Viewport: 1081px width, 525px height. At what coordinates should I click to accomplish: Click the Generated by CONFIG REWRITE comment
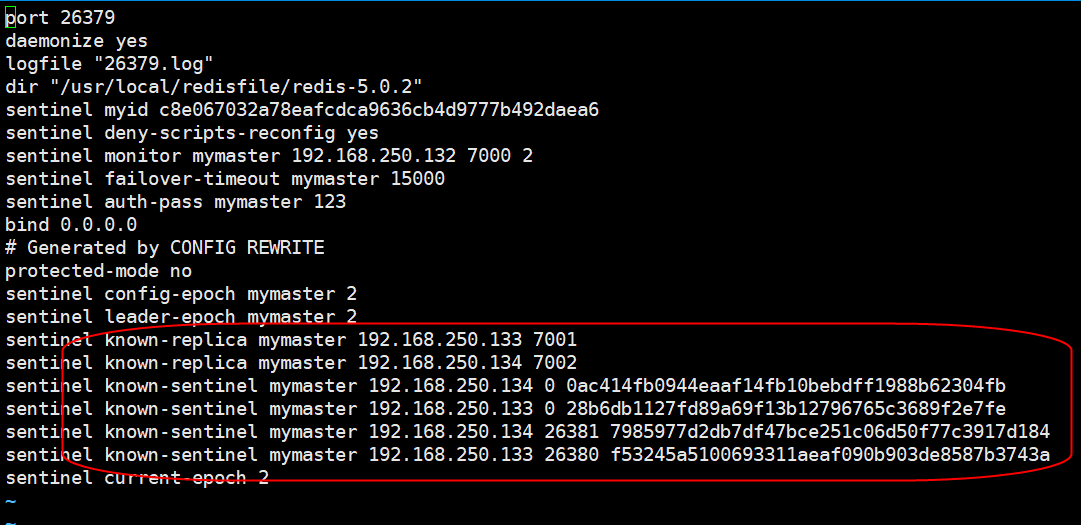(x=165, y=248)
